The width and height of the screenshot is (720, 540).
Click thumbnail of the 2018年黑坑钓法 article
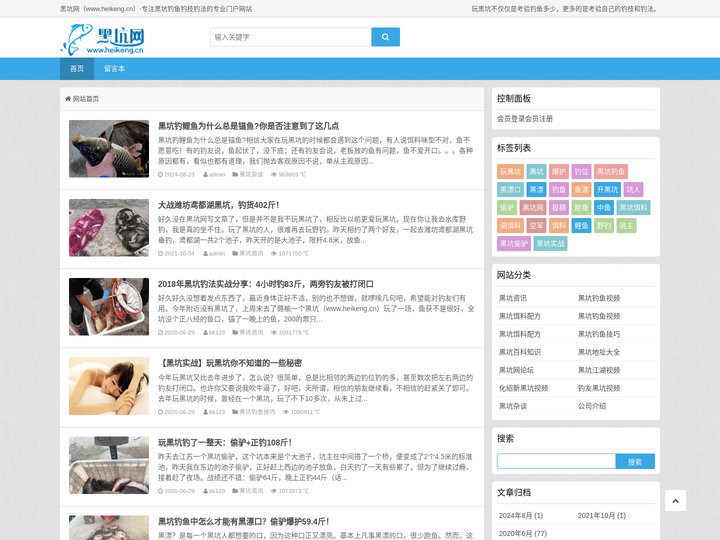point(109,307)
